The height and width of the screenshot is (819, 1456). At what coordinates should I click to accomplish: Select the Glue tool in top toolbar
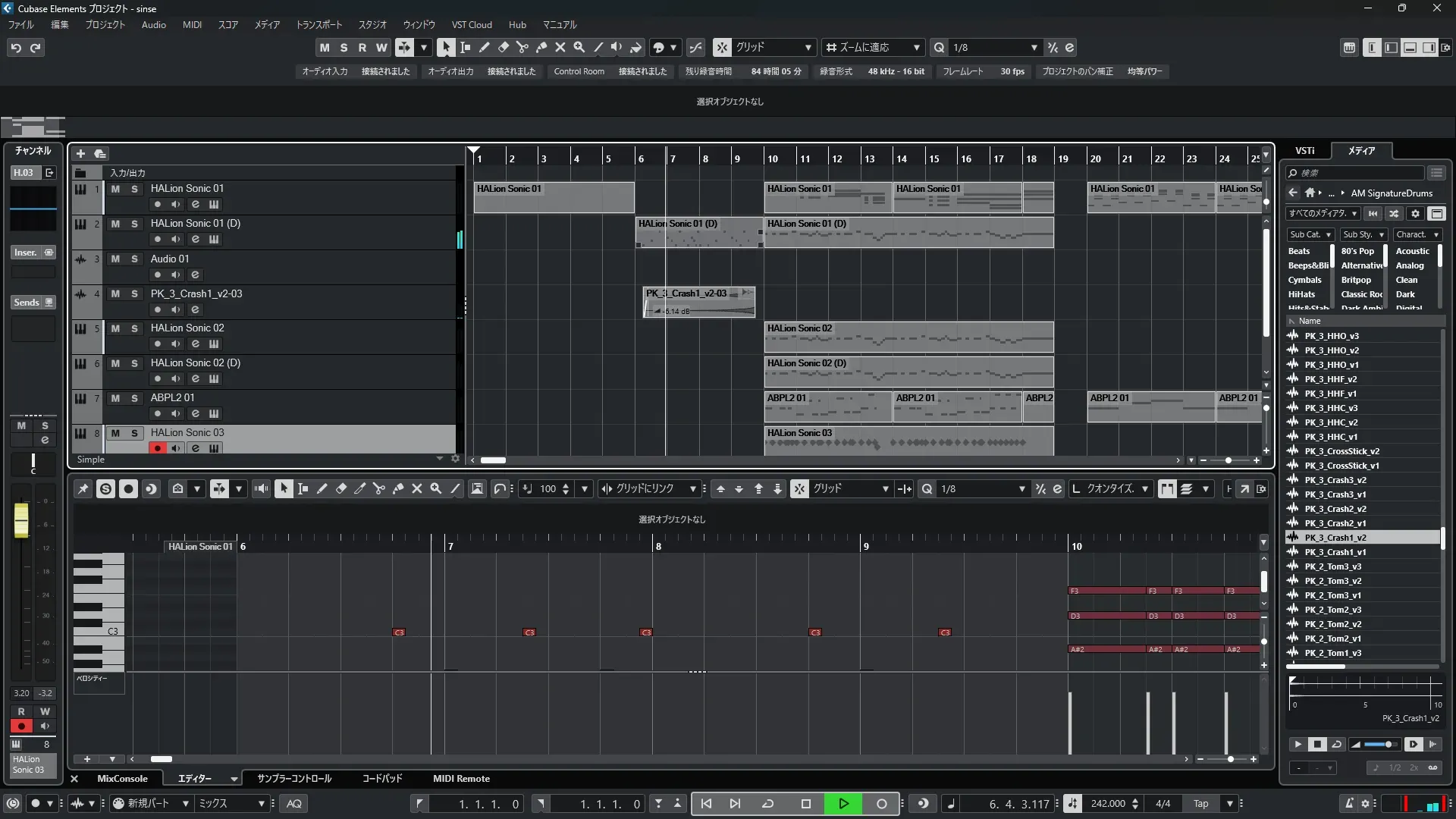(541, 47)
